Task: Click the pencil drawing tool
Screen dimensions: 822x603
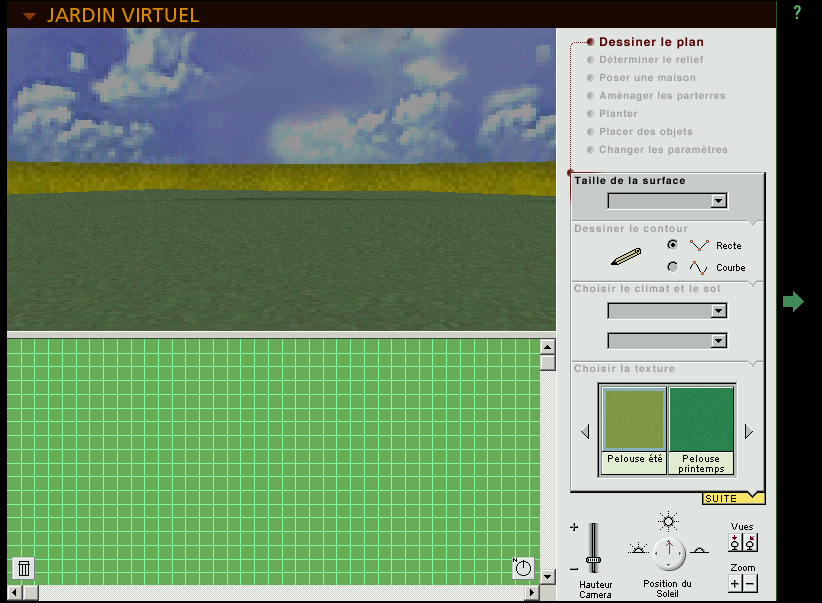Action: pyautogui.click(x=626, y=256)
